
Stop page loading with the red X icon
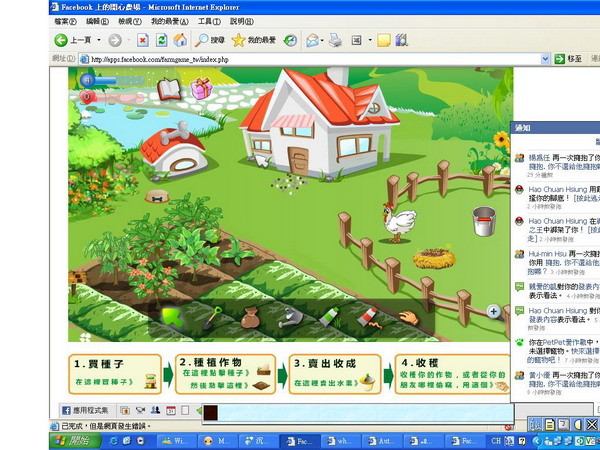coord(143,40)
